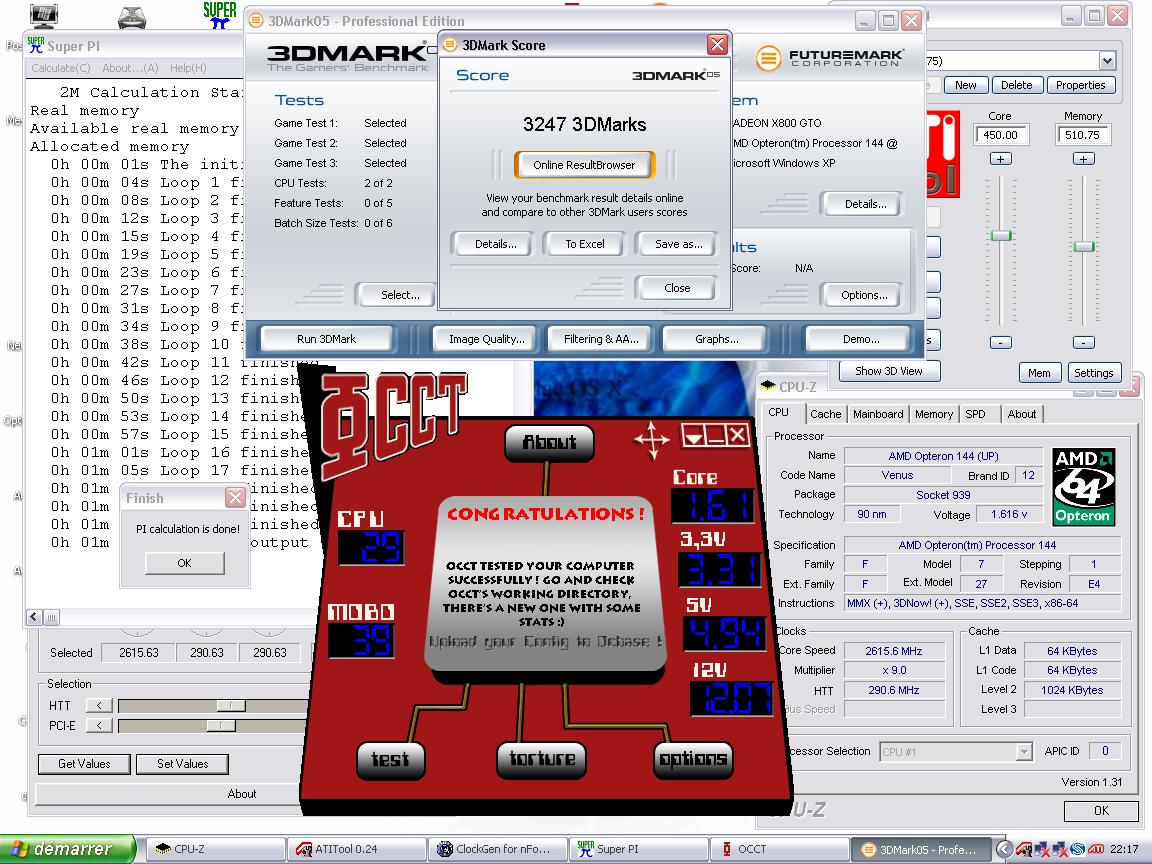Open the Windows démarrer start button
This screenshot has height=864, width=1152.
pyautogui.click(x=68, y=849)
